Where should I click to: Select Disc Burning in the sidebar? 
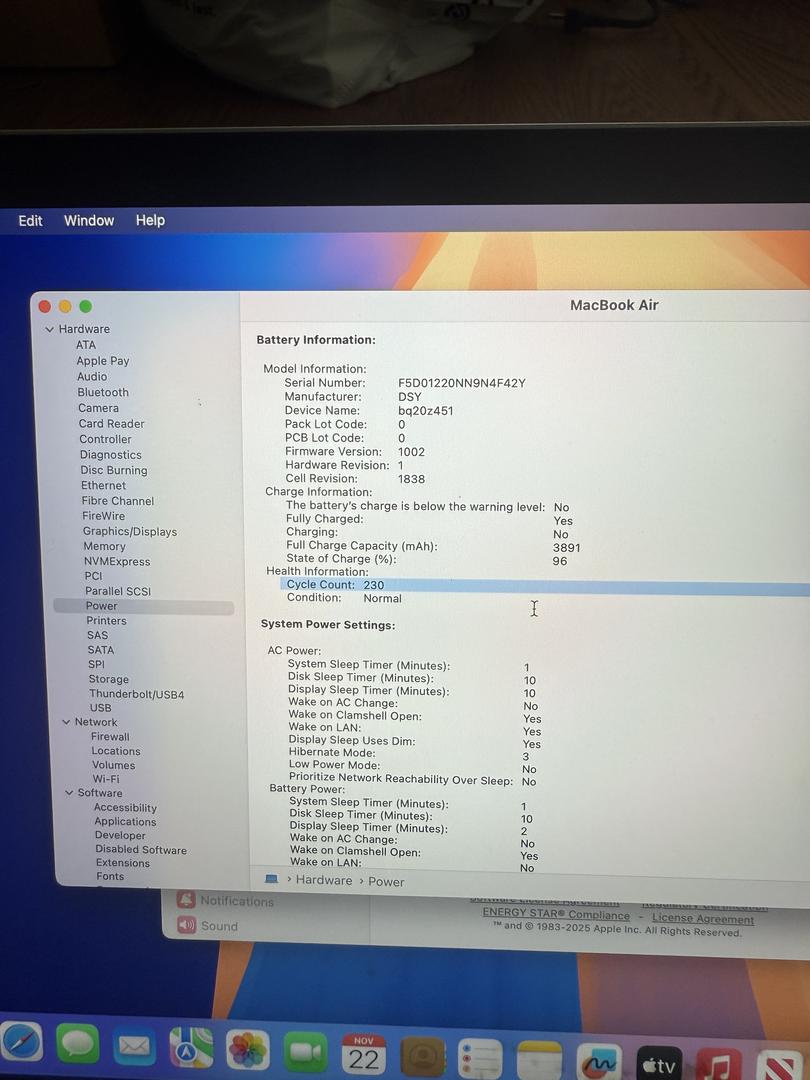click(114, 470)
